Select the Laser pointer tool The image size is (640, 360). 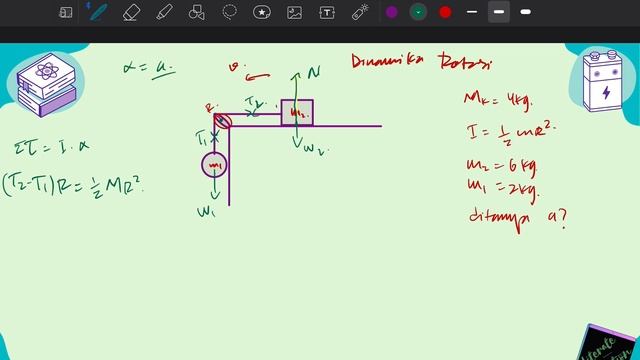coord(360,12)
